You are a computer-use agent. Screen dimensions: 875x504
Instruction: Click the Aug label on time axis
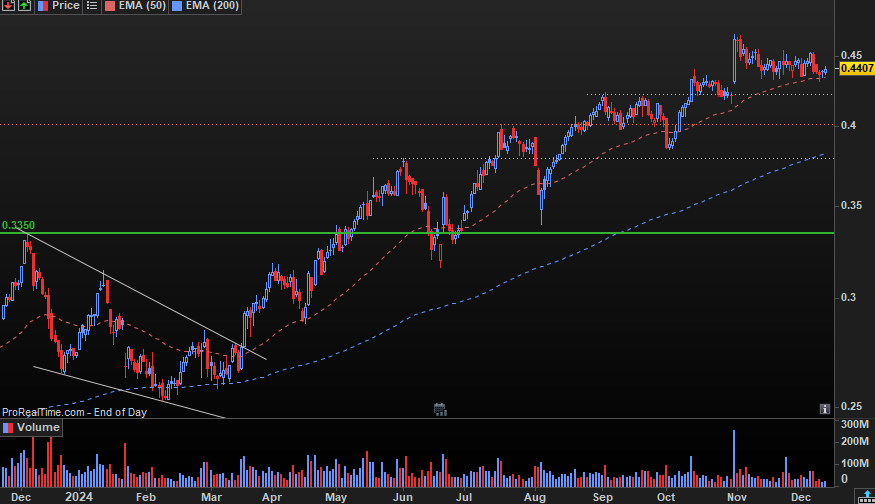535,497
